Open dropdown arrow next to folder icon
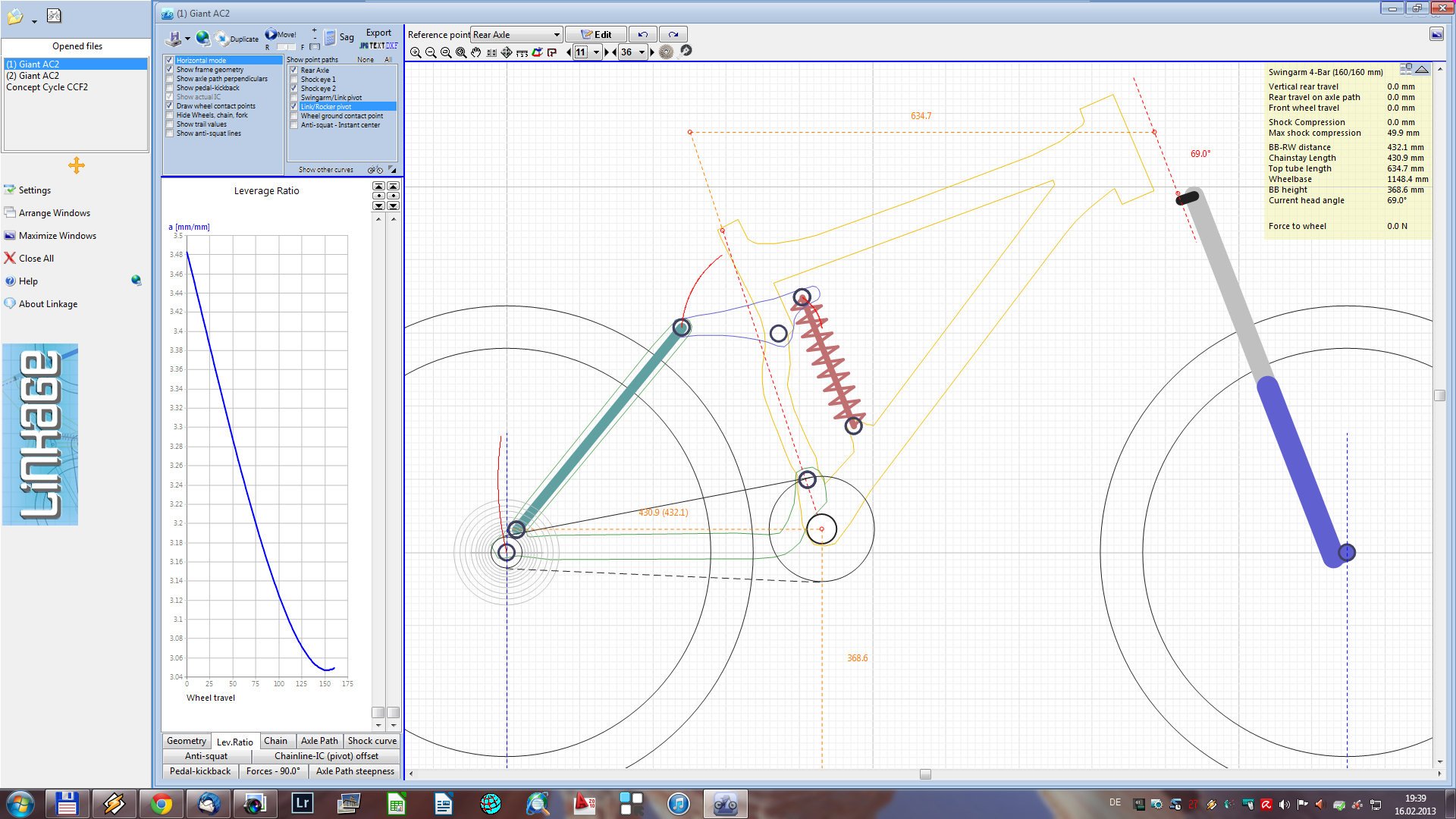The width and height of the screenshot is (1456, 819). [x=34, y=21]
